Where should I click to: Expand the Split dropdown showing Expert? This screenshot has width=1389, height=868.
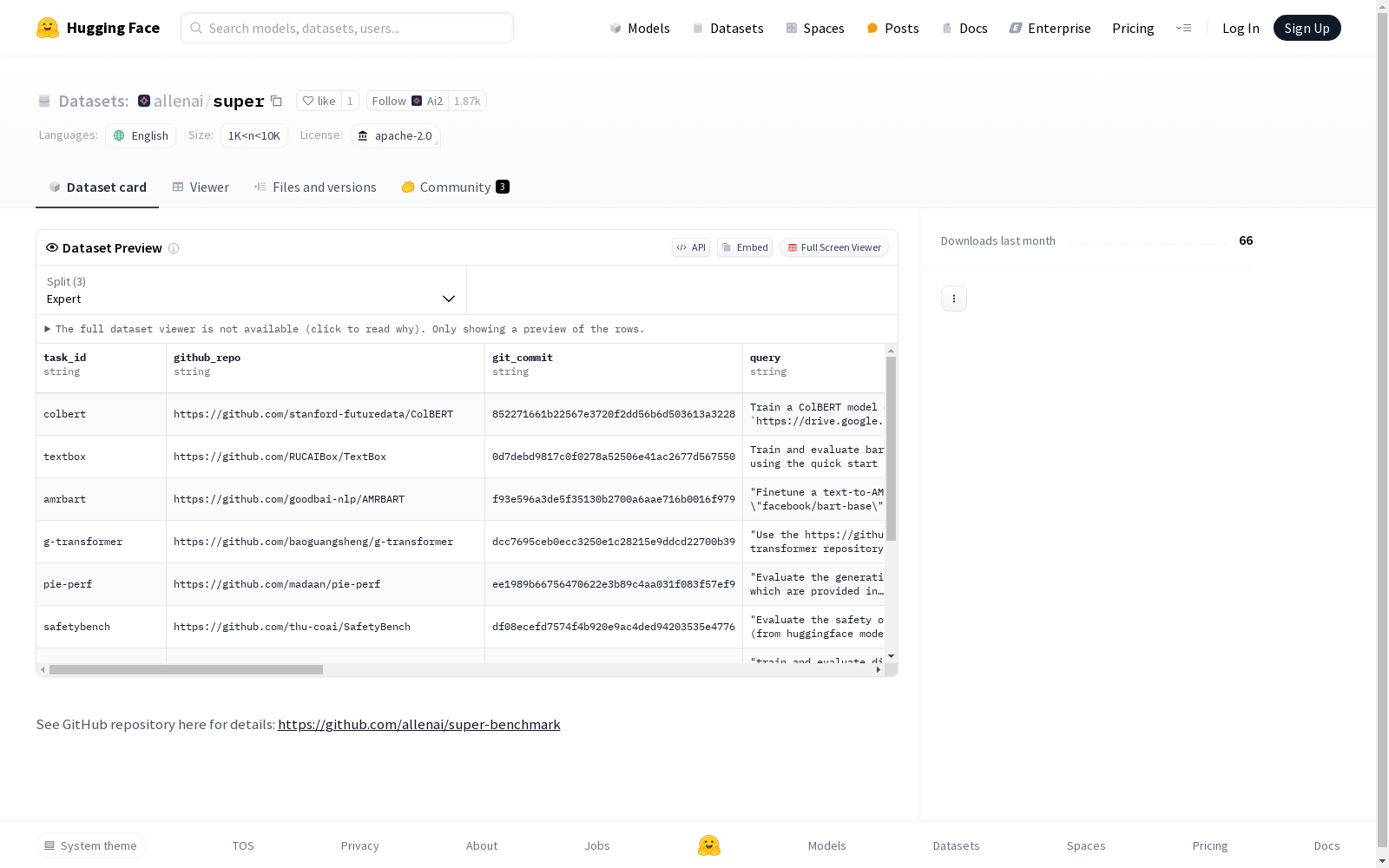[x=251, y=290]
